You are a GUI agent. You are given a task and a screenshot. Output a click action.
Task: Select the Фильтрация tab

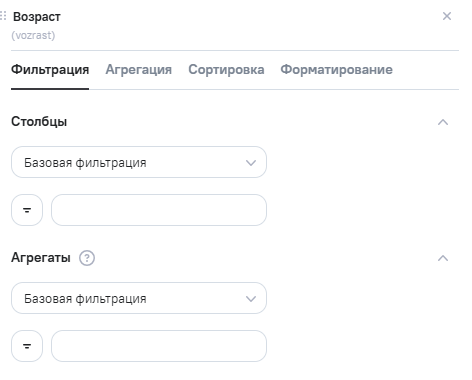click(x=50, y=70)
